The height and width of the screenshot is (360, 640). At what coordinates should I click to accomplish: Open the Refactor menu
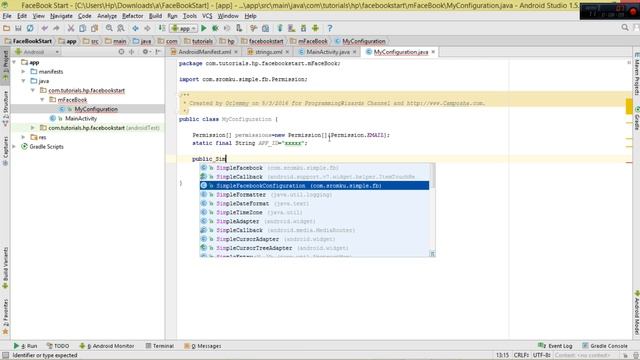coord(133,16)
